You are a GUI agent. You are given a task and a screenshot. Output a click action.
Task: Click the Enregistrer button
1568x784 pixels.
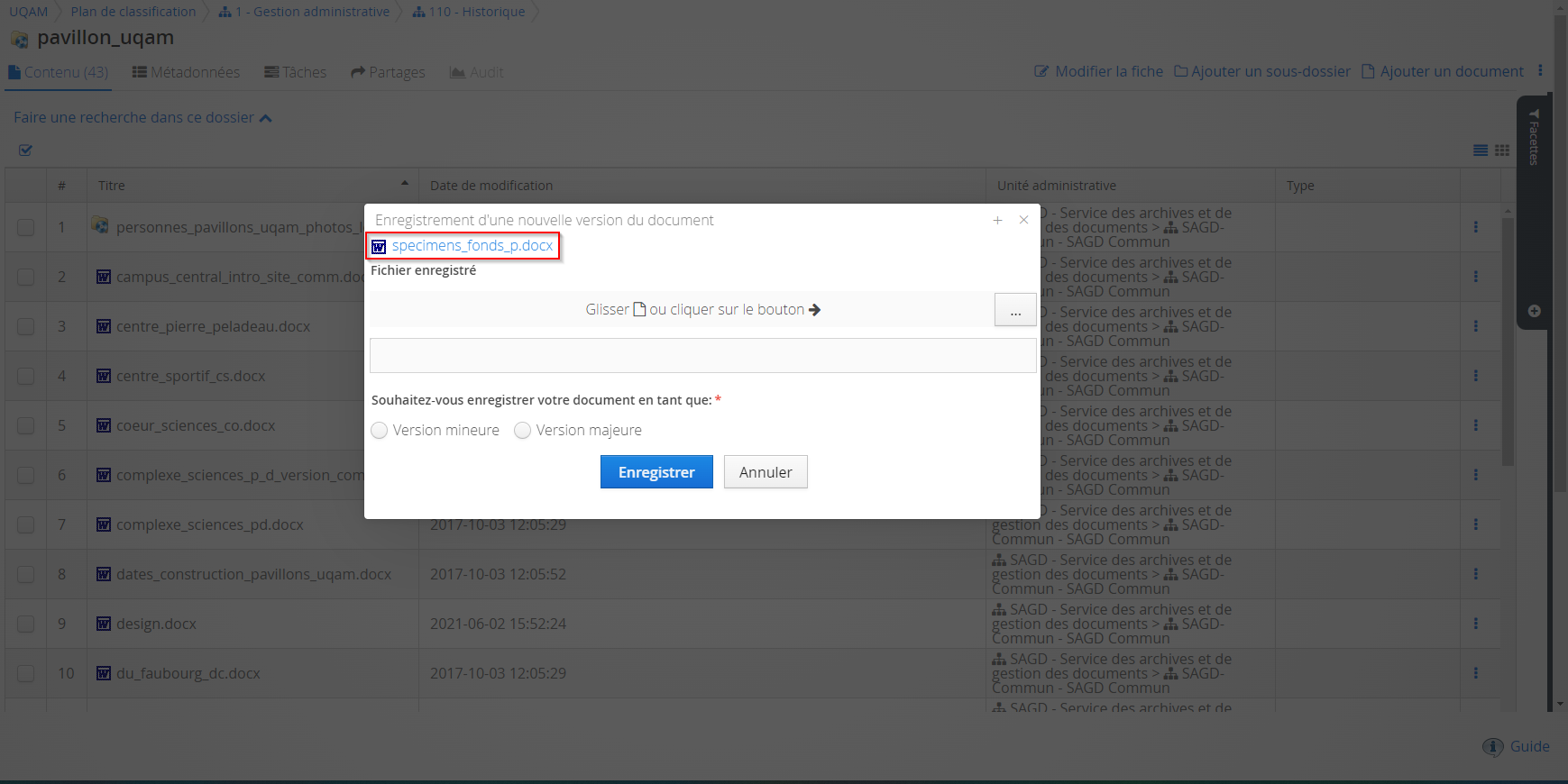[656, 472]
